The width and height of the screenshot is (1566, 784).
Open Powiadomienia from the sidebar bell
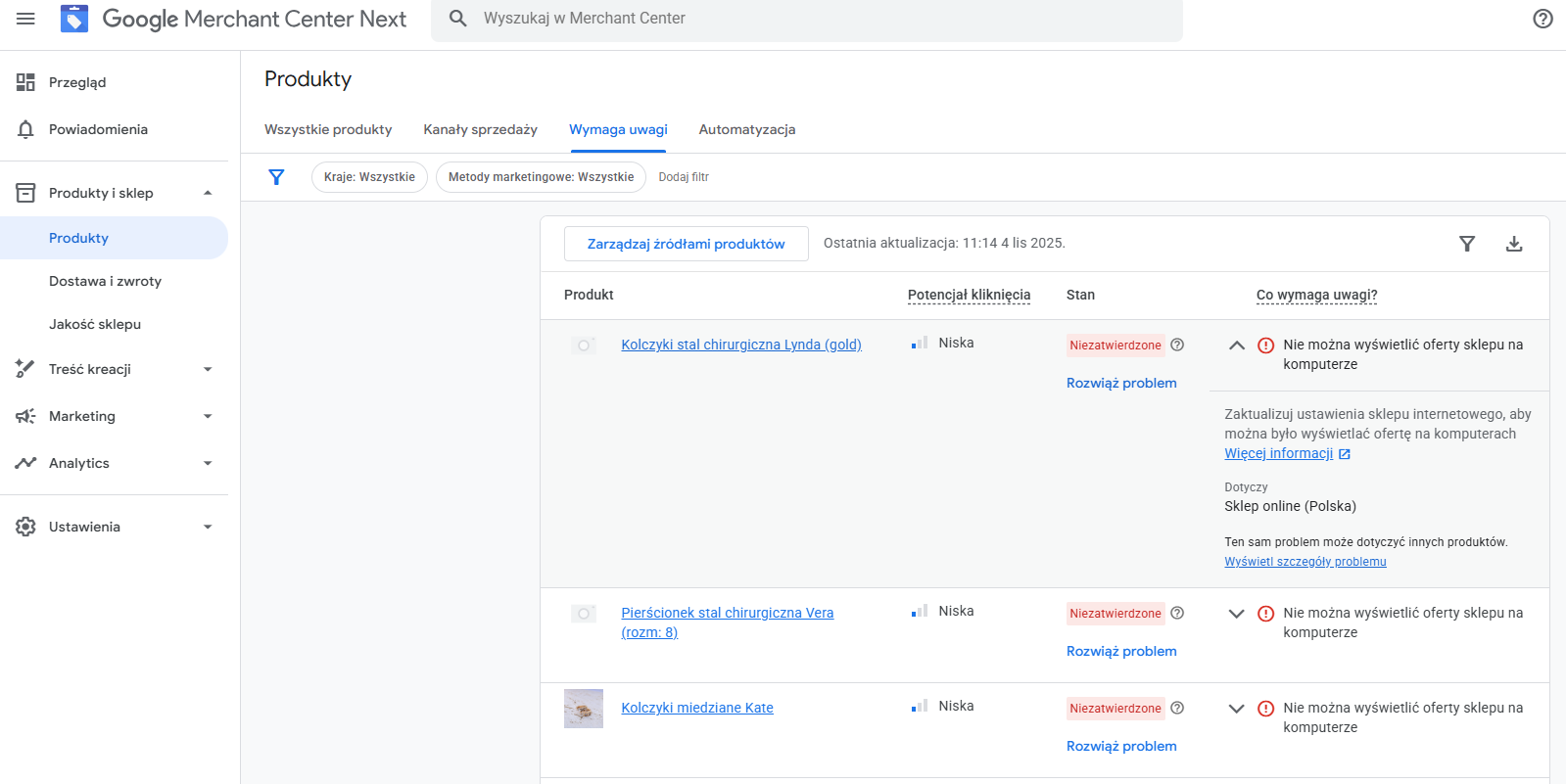pyautogui.click(x=26, y=129)
